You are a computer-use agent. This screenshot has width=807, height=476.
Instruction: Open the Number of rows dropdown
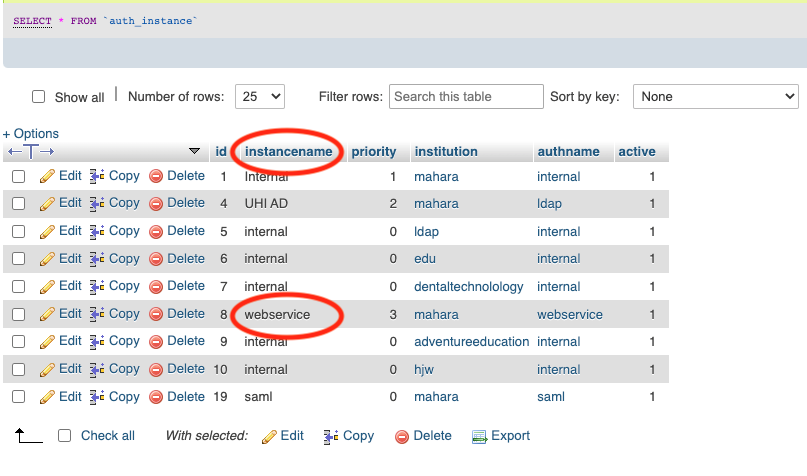[x=260, y=97]
